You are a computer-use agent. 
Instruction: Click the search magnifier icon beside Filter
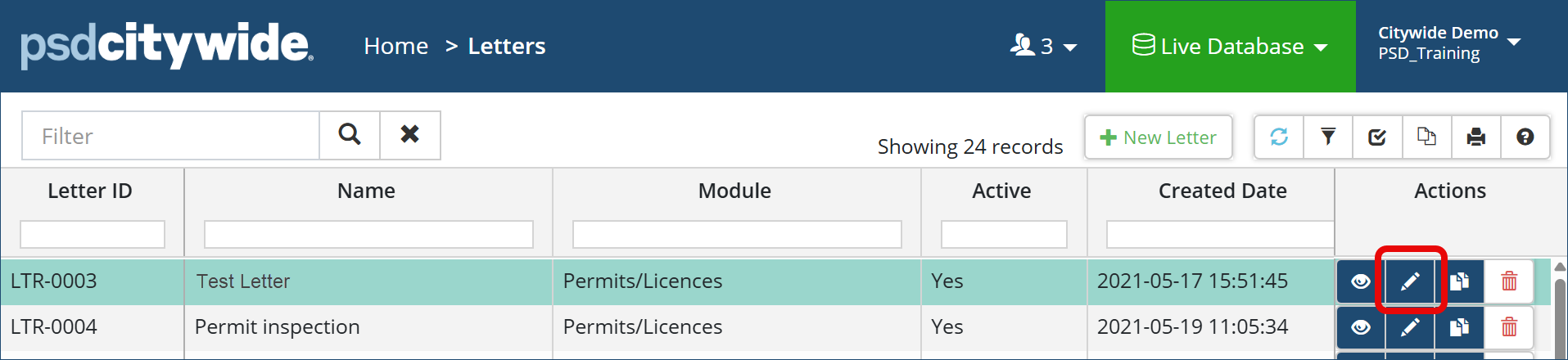(350, 135)
